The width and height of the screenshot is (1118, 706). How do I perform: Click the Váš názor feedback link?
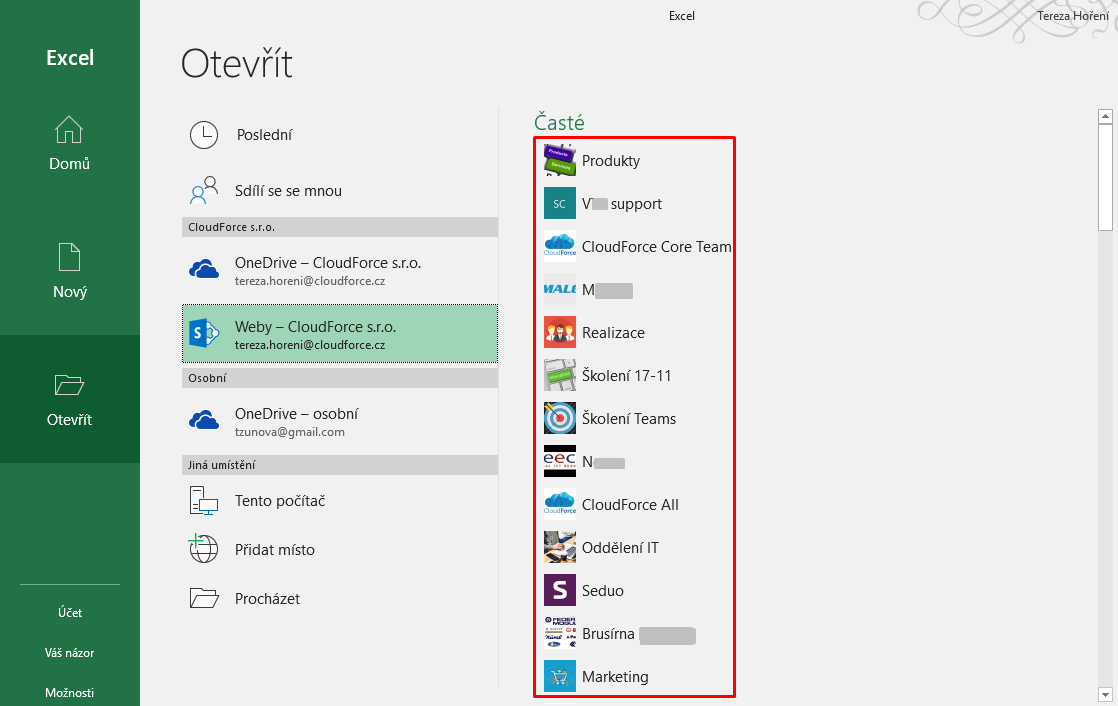click(69, 652)
